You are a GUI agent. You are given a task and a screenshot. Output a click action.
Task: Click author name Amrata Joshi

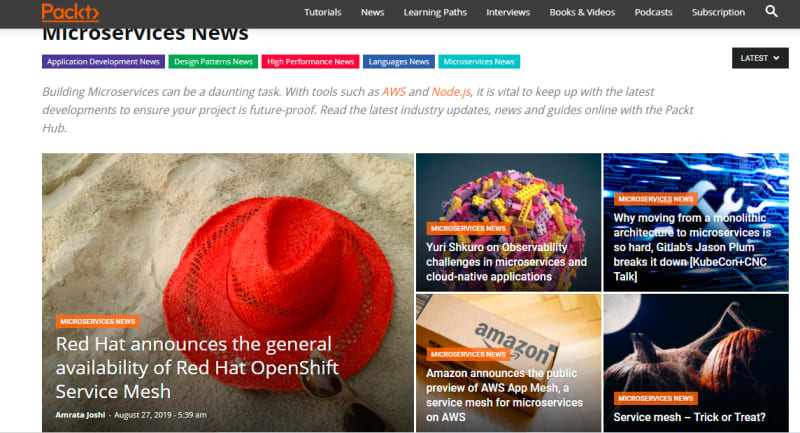(80, 415)
